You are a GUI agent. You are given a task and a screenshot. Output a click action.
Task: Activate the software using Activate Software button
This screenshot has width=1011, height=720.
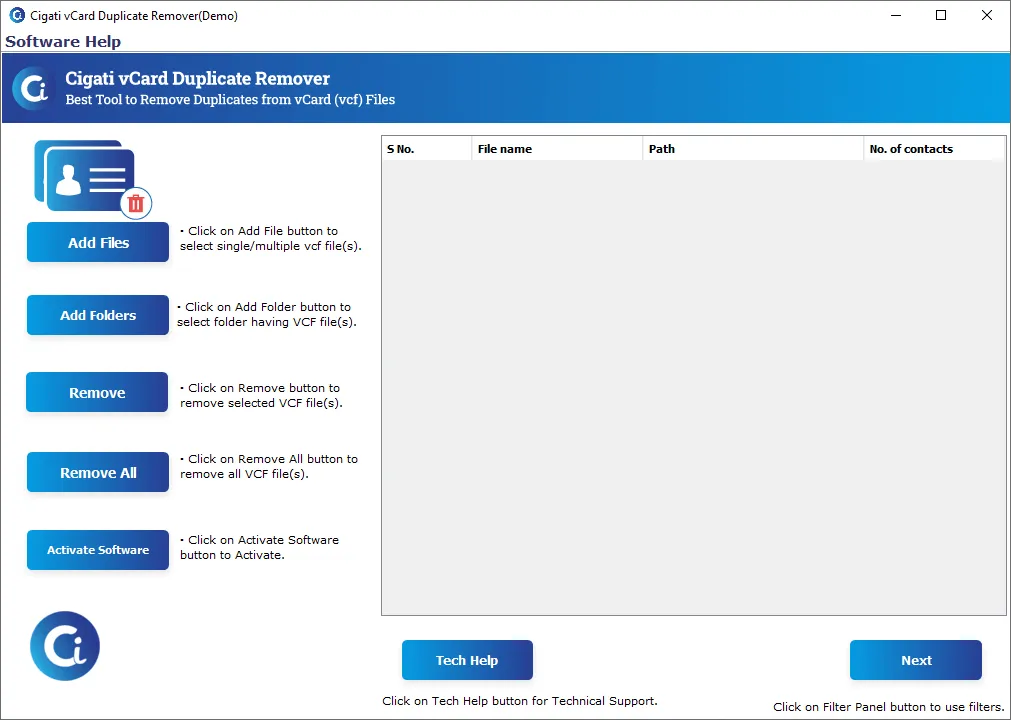(x=97, y=550)
